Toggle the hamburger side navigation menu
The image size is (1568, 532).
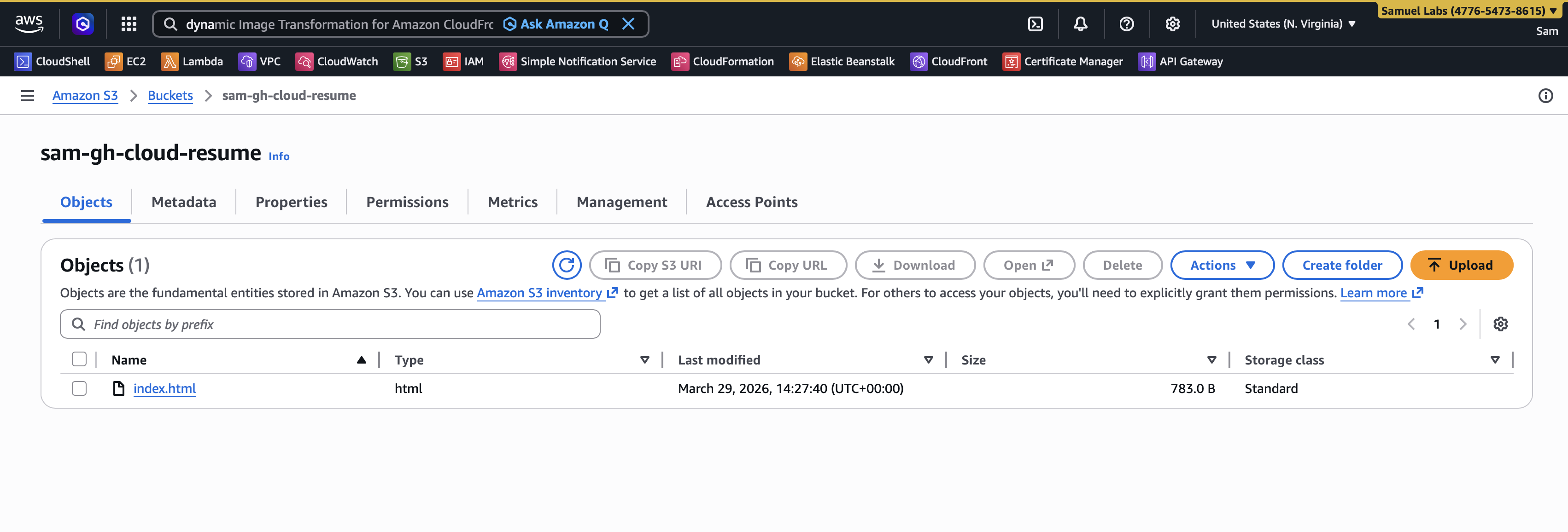(27, 95)
